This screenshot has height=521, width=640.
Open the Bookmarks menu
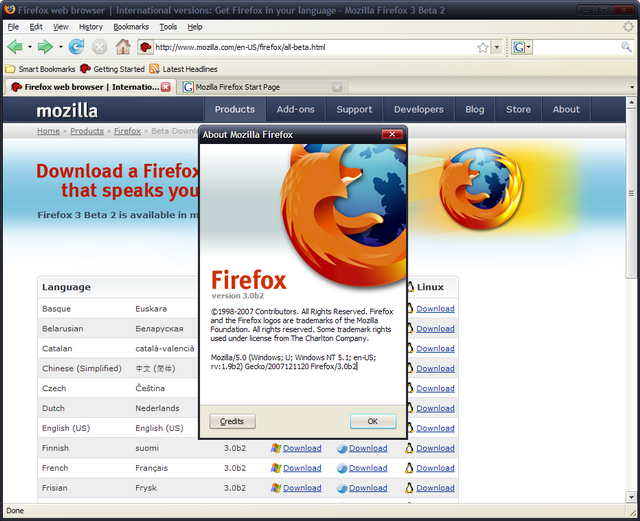coord(131,27)
